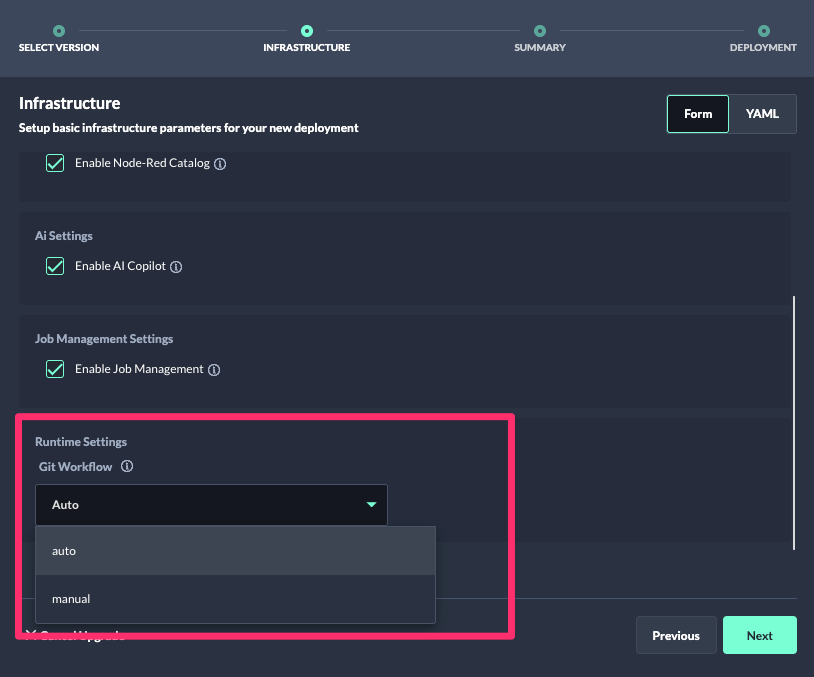Select the auto option in the dropdown

coord(235,551)
